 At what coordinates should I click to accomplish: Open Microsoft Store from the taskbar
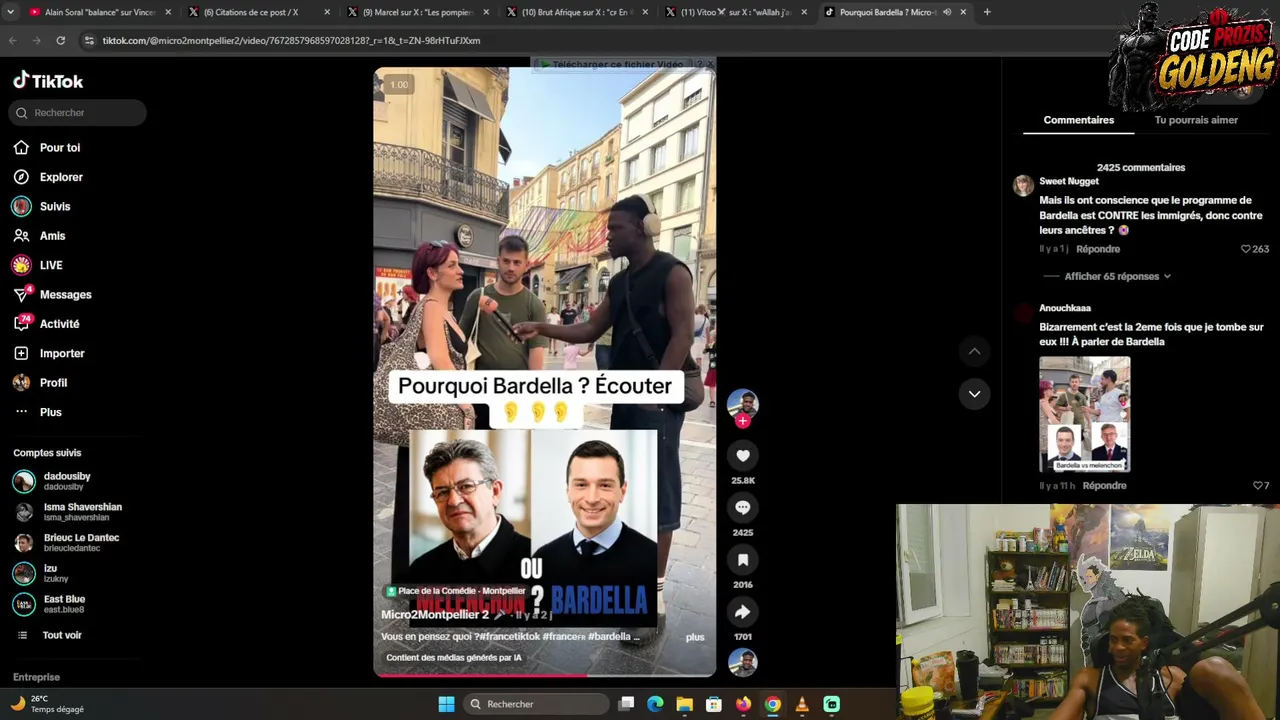pos(714,704)
